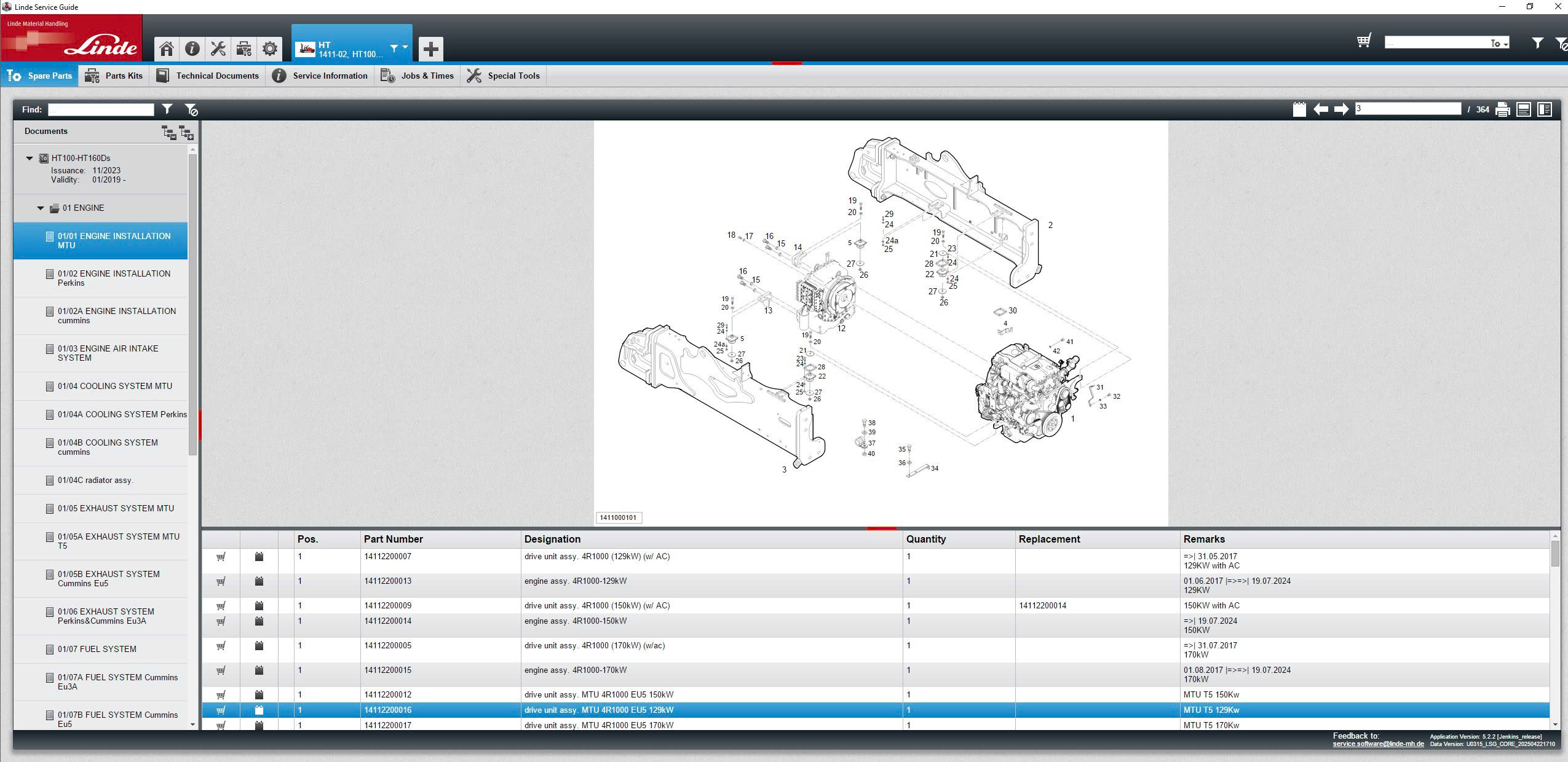The width and height of the screenshot is (1568, 762).
Task: Collapse the HT100-HT160Ds document node
Action: (29, 159)
